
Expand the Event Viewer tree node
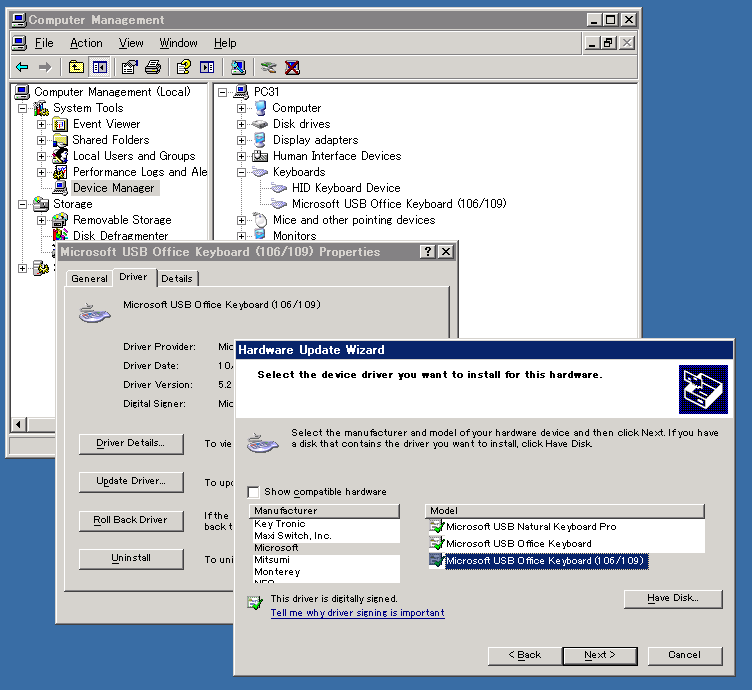point(42,124)
